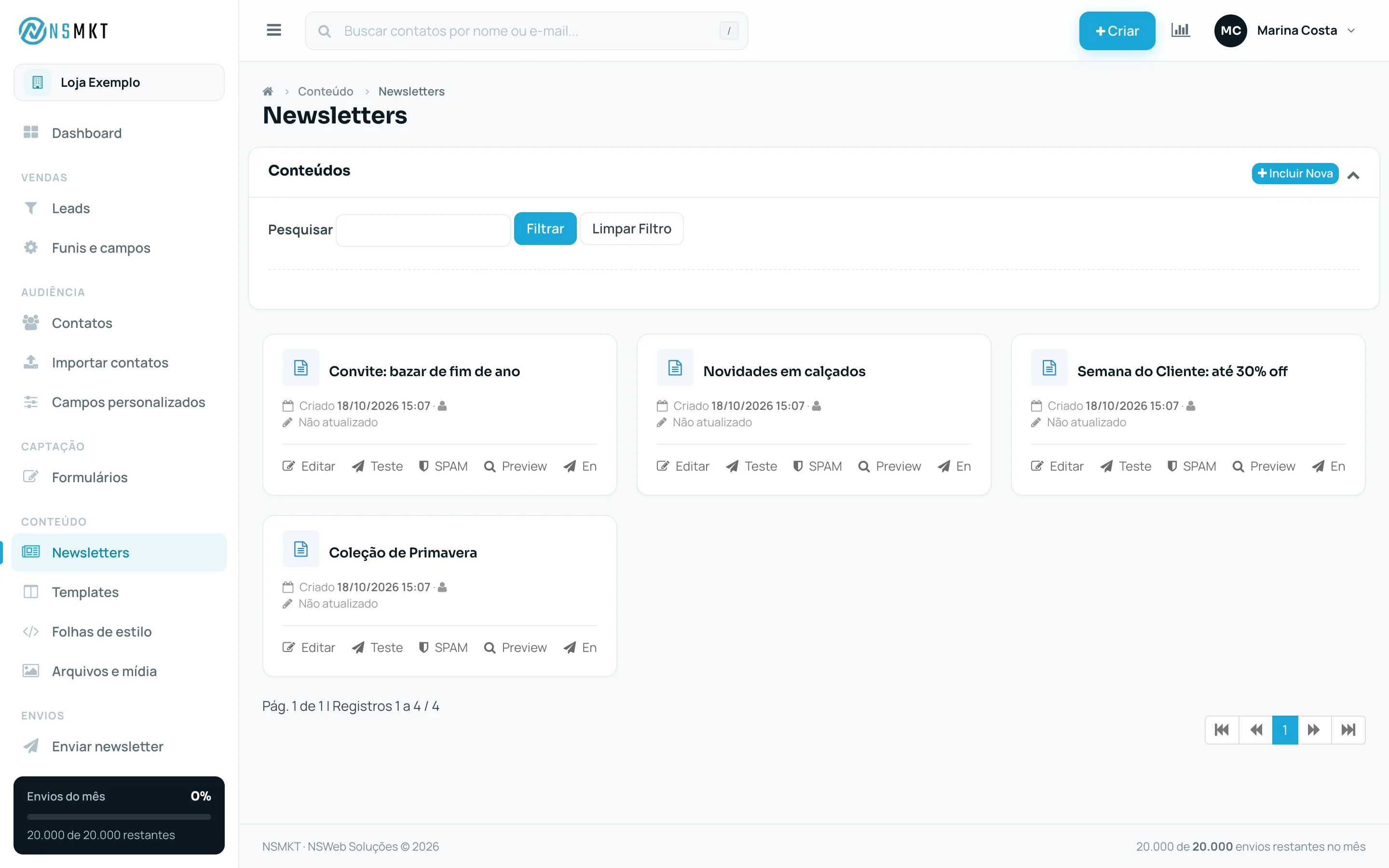The width and height of the screenshot is (1389, 868).
Task: Run SPAM check on Semana do Cliente
Action: coord(1192,466)
